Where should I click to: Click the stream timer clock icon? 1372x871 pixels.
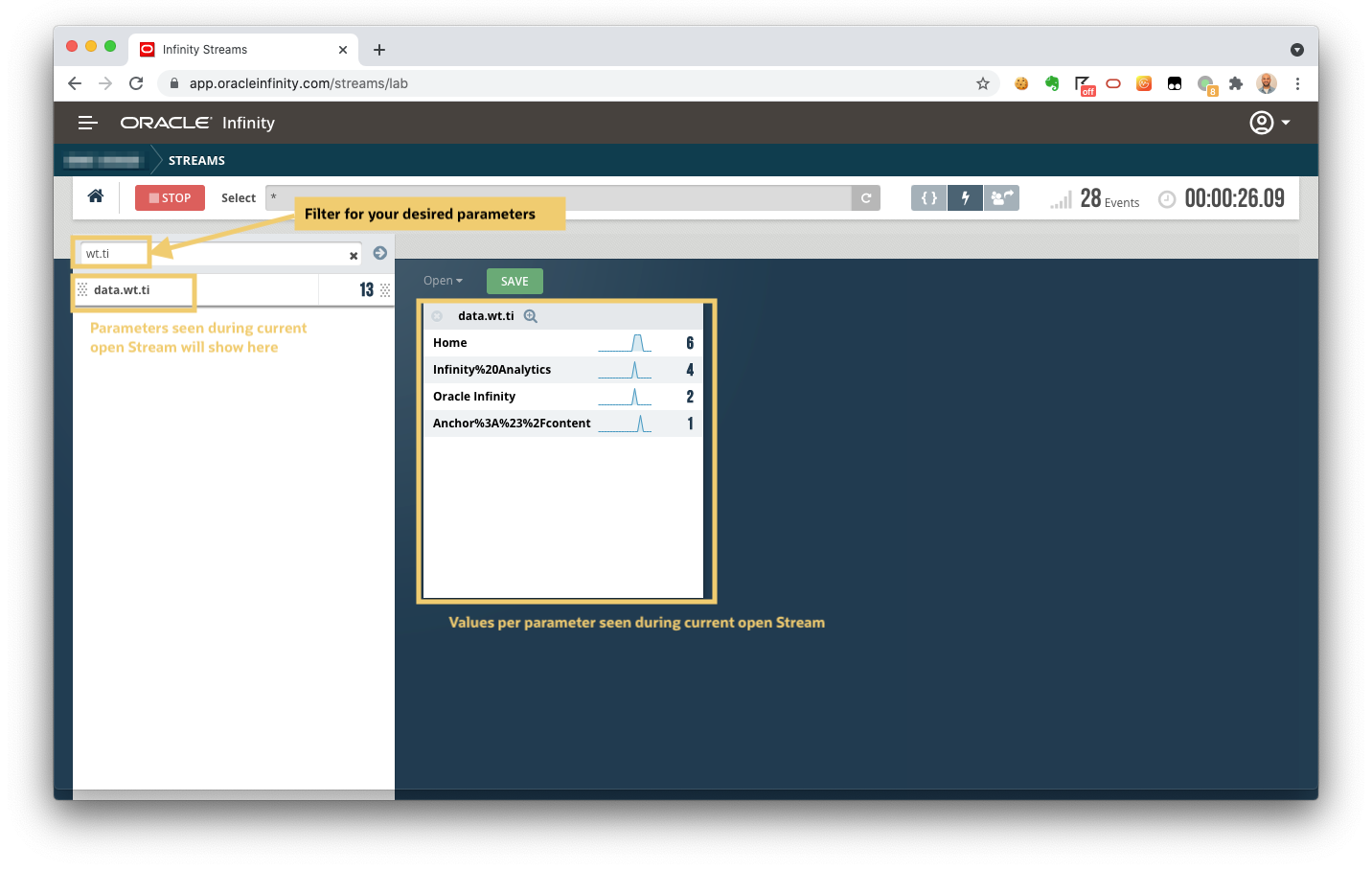point(1167,199)
